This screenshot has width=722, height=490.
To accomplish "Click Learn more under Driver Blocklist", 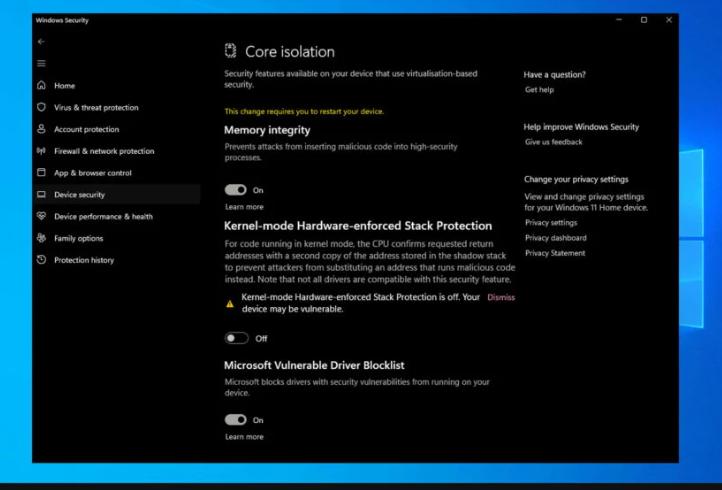I will tap(244, 437).
